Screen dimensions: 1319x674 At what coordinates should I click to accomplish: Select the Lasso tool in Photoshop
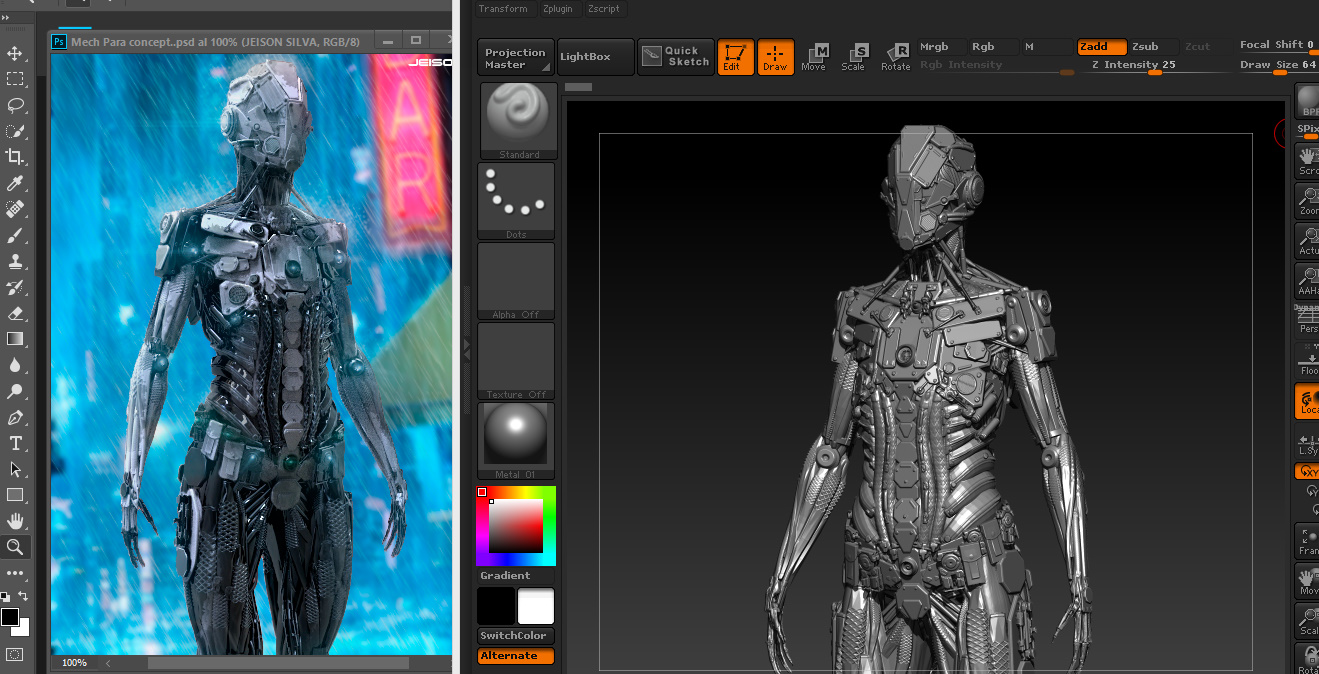(x=15, y=105)
